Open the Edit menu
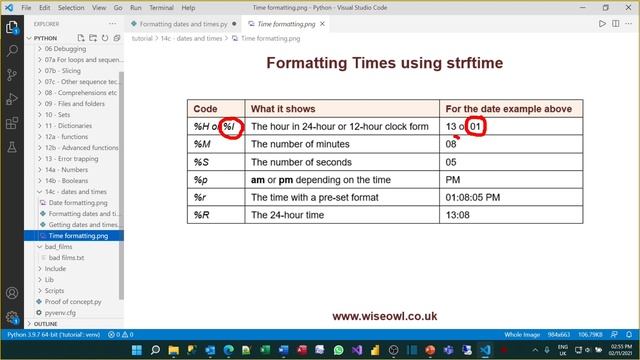Screen dimensions: 640x360 click(x=44, y=8)
